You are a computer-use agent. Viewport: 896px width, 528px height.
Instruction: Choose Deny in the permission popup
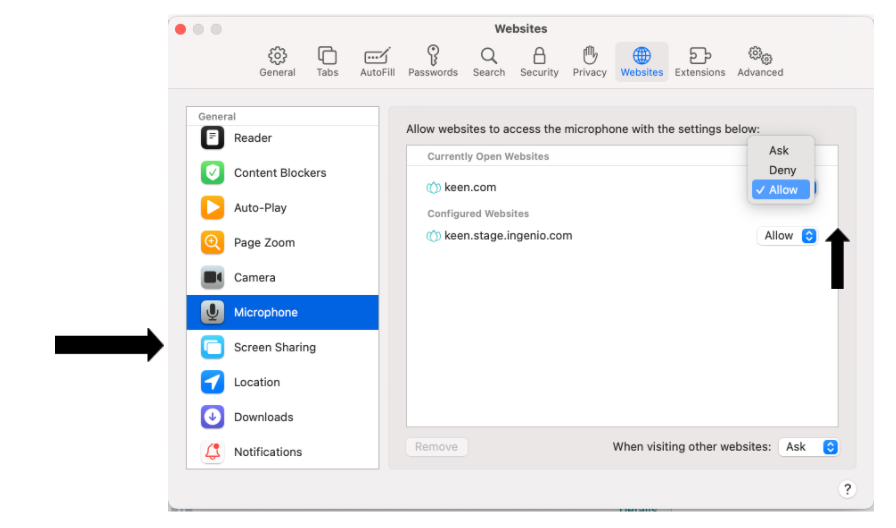pyautogui.click(x=782, y=170)
